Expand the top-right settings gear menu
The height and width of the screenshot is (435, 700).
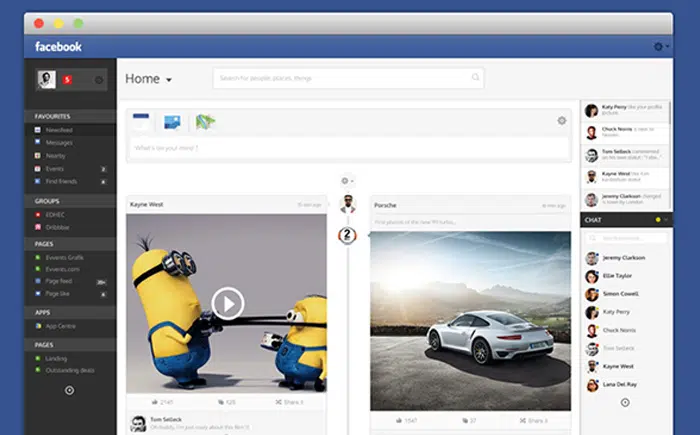coord(659,47)
